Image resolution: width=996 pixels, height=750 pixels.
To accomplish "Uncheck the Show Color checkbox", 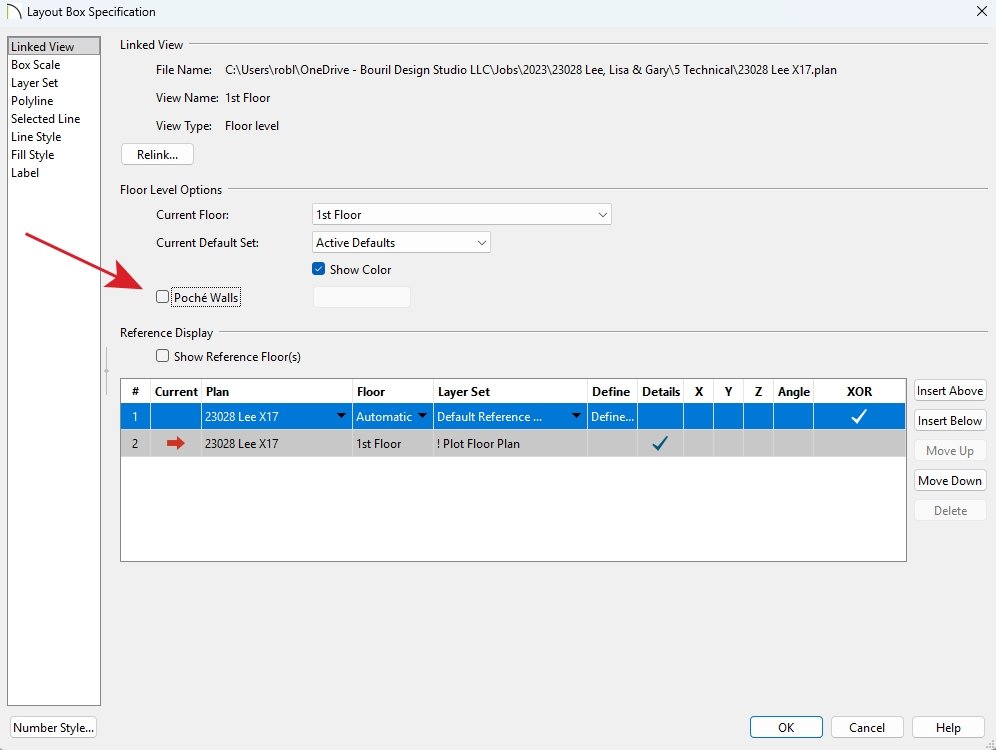I will pyautogui.click(x=319, y=270).
